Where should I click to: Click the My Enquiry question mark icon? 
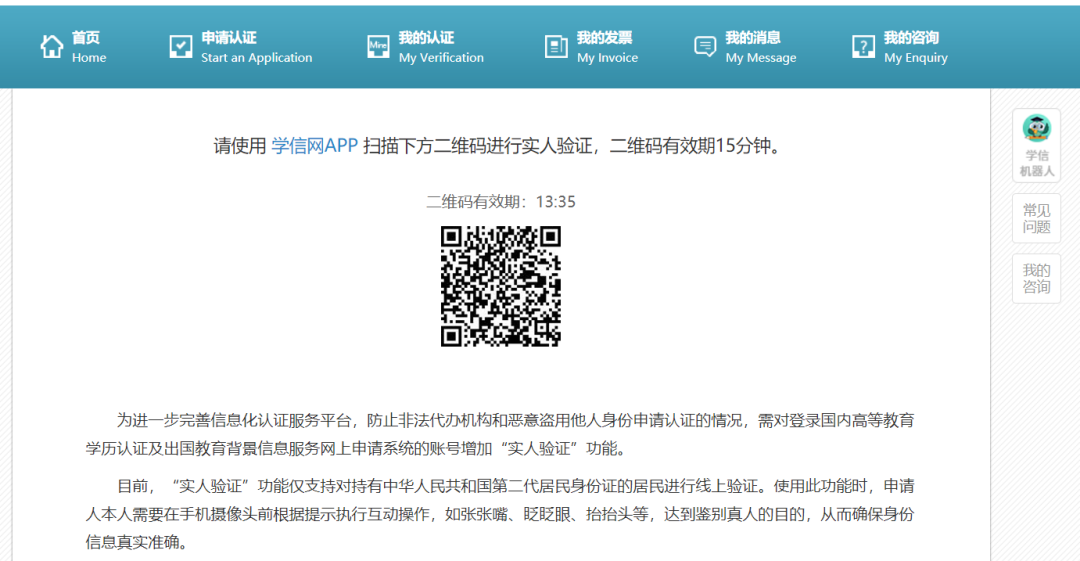pyautogui.click(x=863, y=47)
